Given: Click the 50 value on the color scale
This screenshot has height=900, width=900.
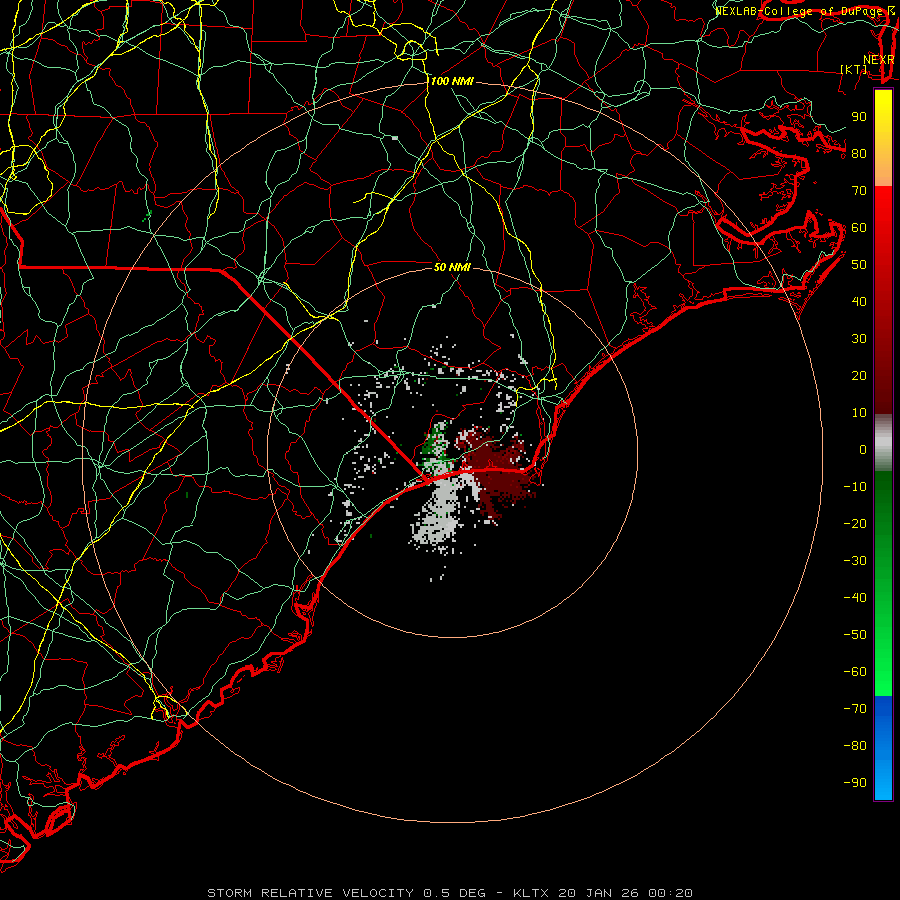Looking at the screenshot, I should [859, 265].
